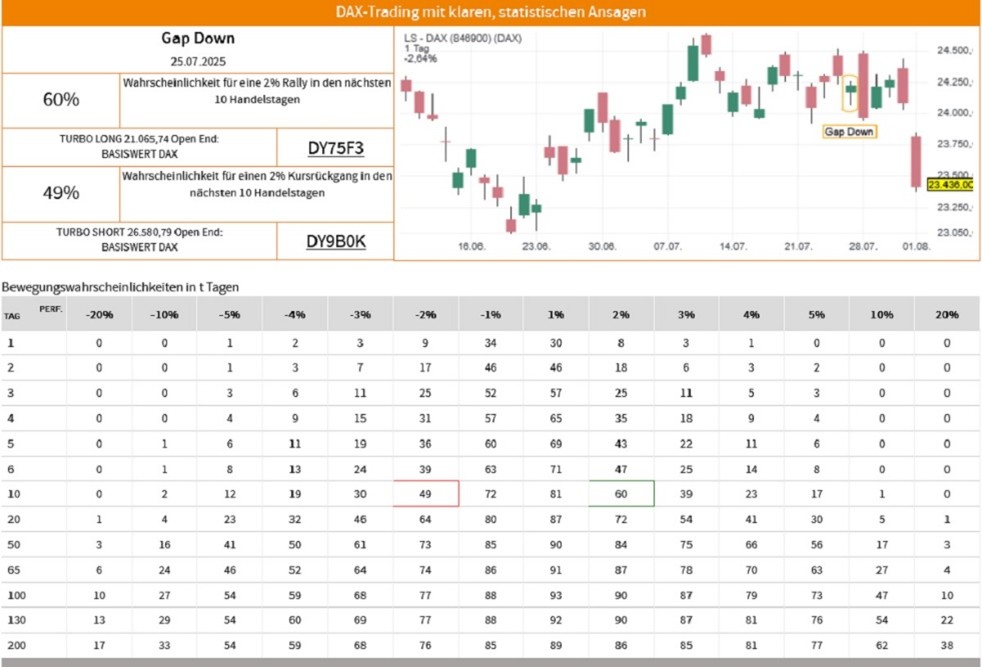
Task: Click the yellow price label "23.436,00"
Action: tap(950, 185)
